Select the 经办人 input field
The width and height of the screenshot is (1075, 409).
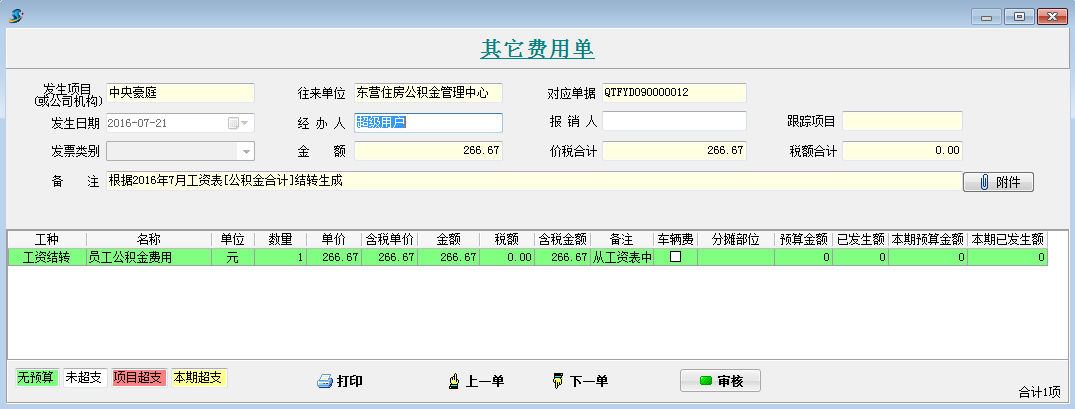[x=427, y=122]
